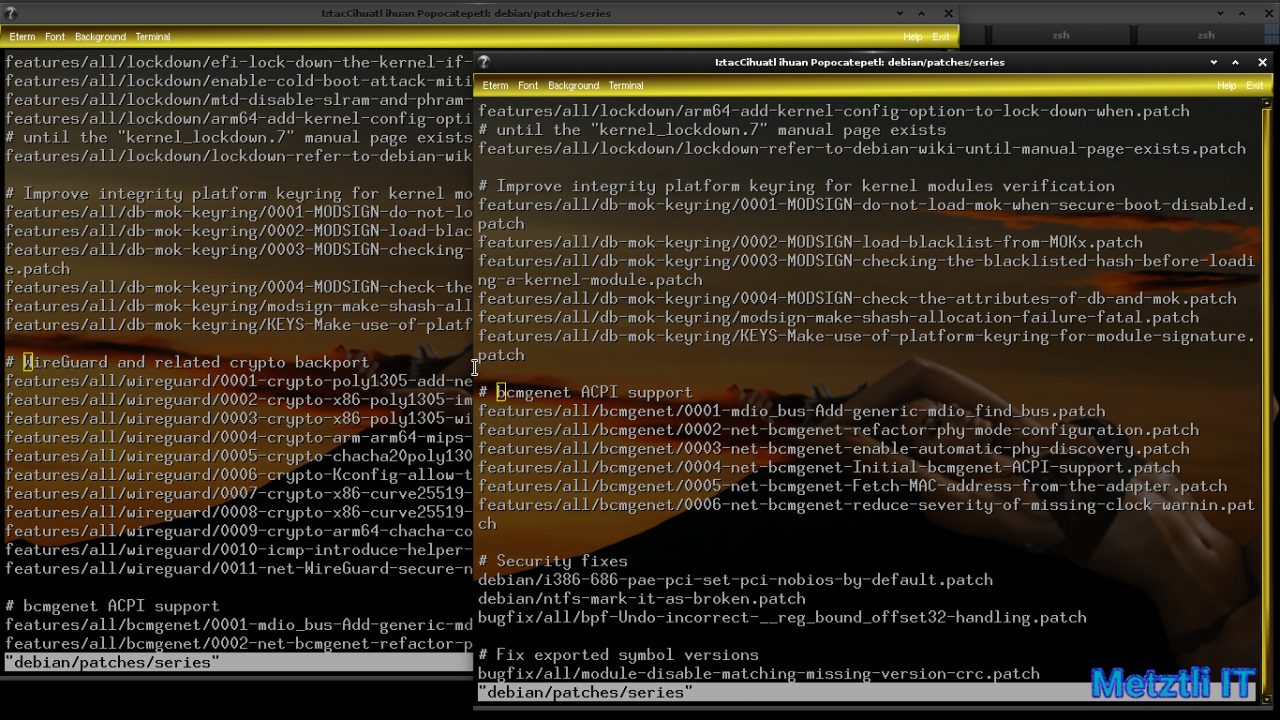Image resolution: width=1280 pixels, height=720 pixels.
Task: Click '0003-net-bcmgenet-enable-automatic-phy-discovery.patch' line
Action: [x=834, y=449]
